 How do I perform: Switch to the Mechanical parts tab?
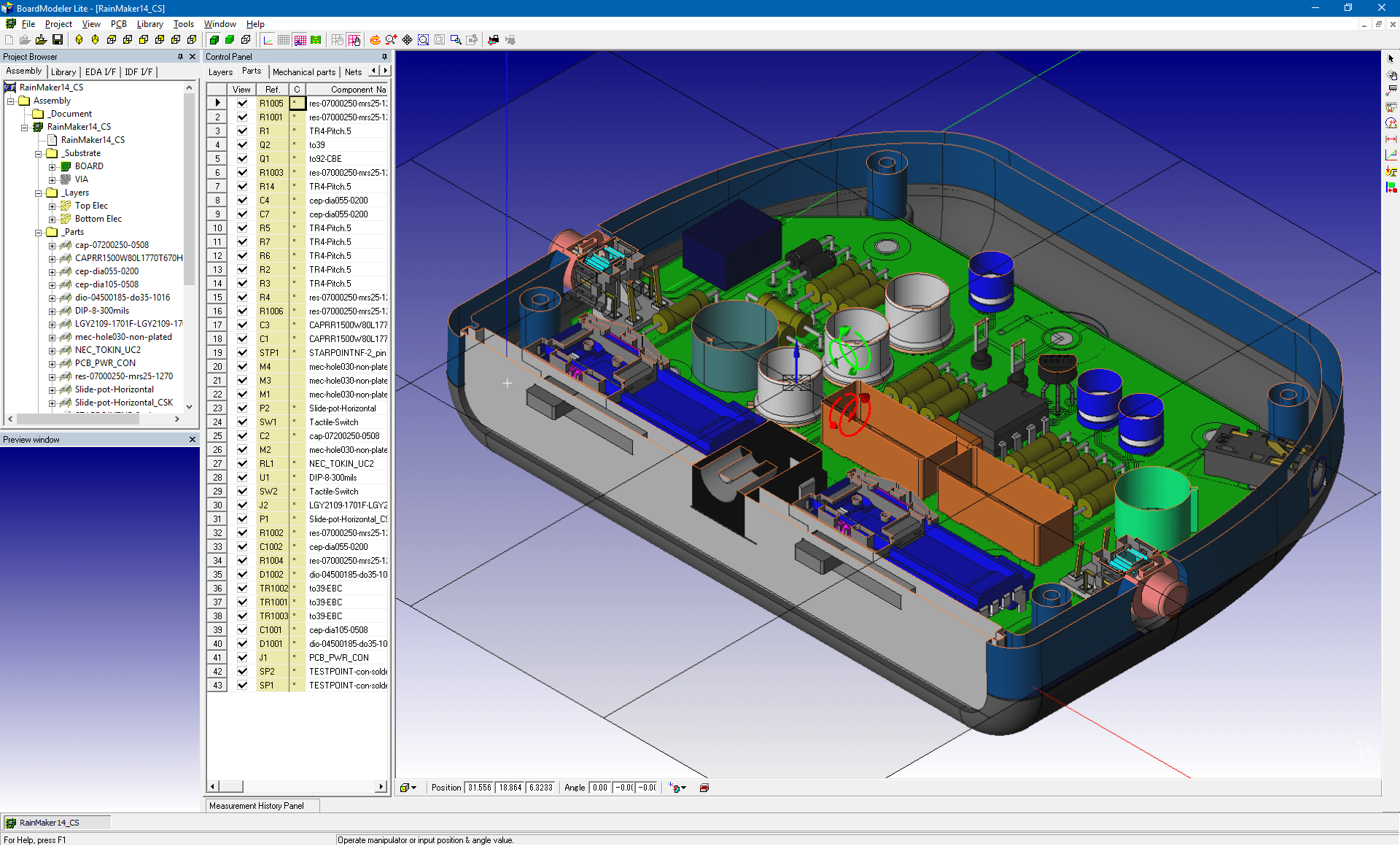304,72
